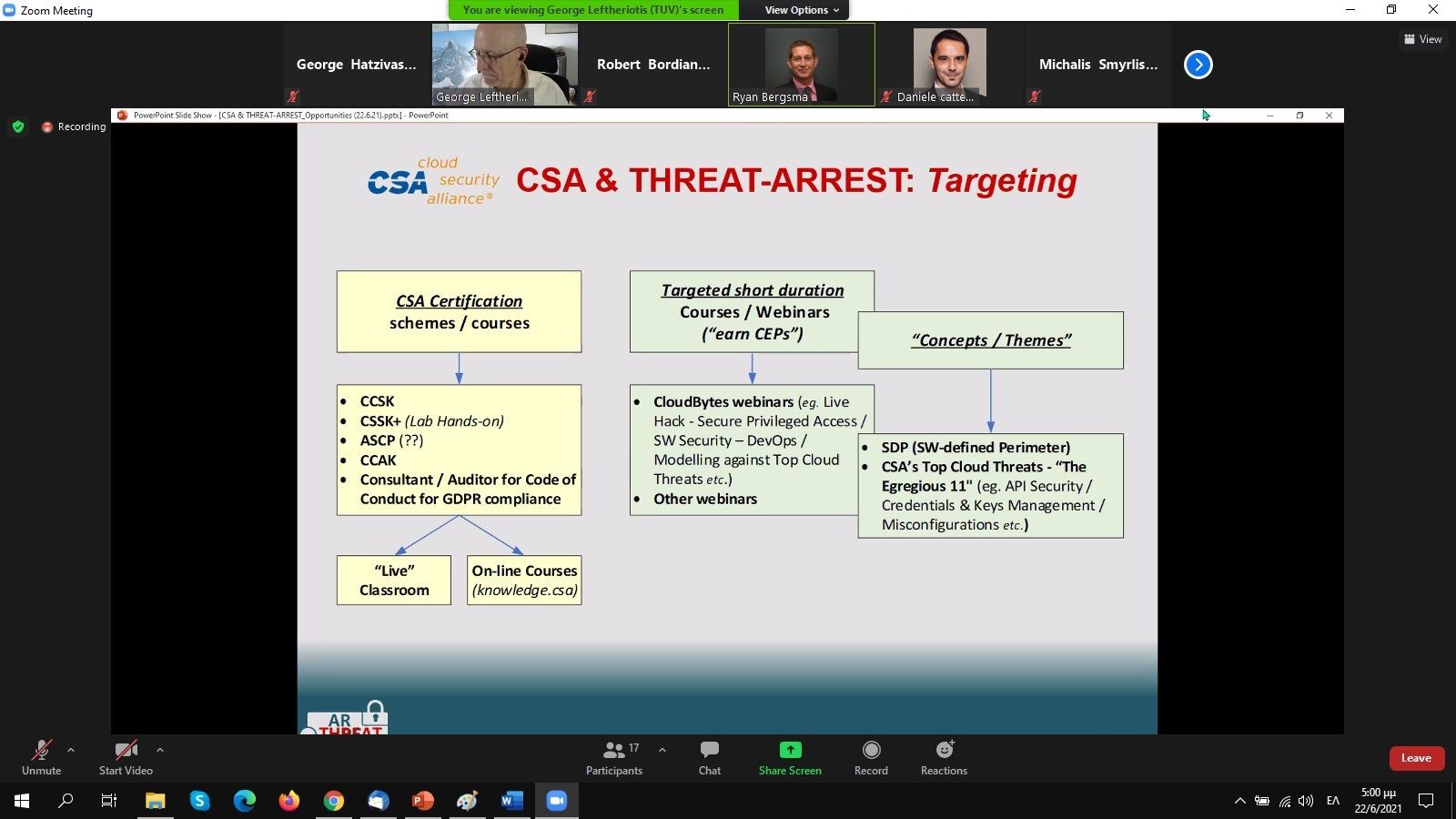The width and height of the screenshot is (1456, 819).
Task: Click CSA Certification box on slide
Action: pos(459,311)
